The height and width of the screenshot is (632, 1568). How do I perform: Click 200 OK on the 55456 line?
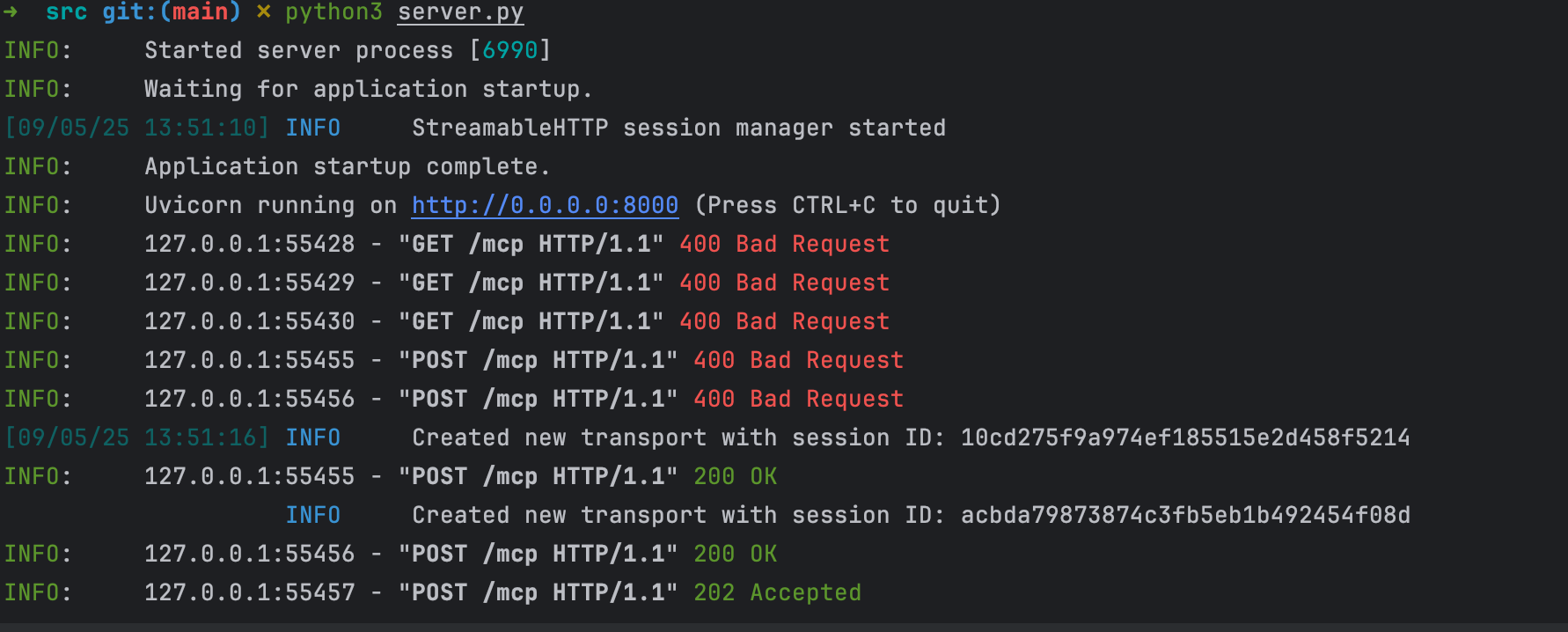(735, 554)
